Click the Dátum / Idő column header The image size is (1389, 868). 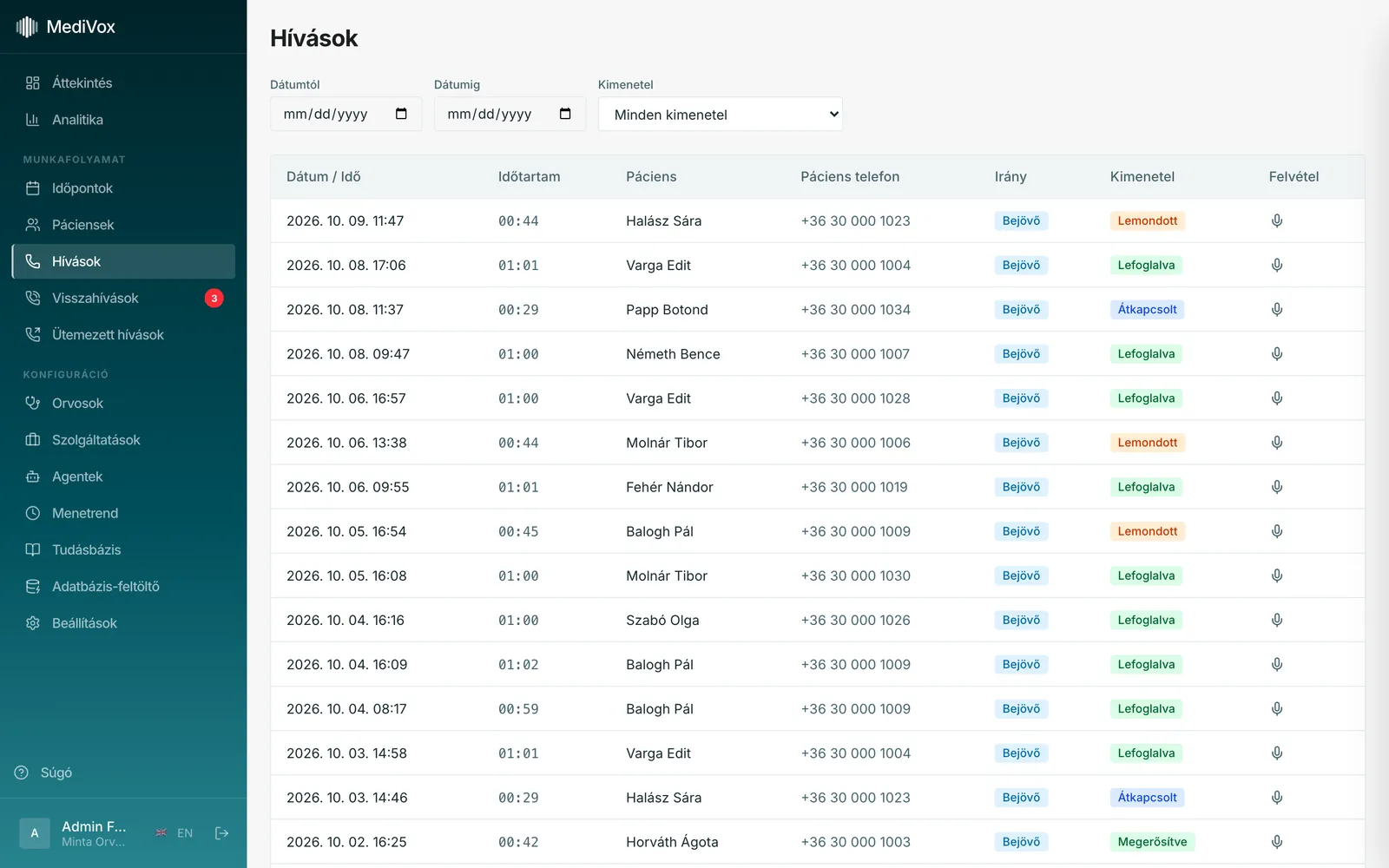pos(324,176)
